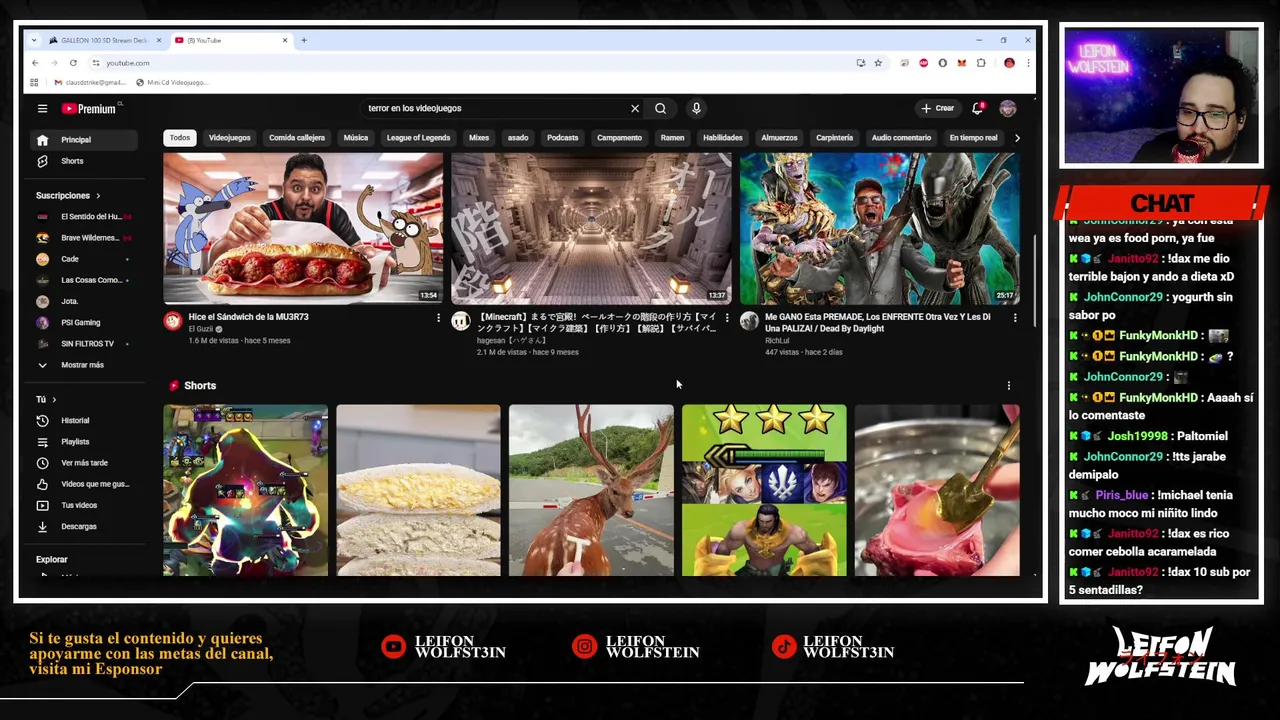Expand Mostrar más subscriptions
The image size is (1280, 720).
pos(84,365)
